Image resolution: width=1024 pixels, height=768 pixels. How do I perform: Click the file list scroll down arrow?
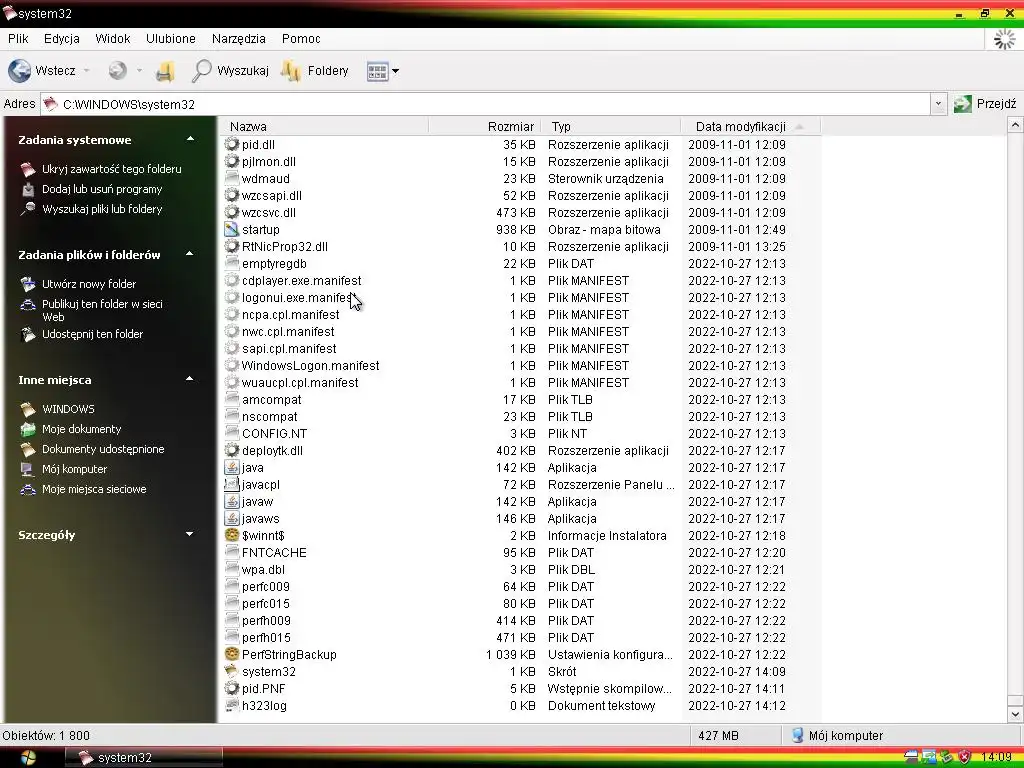coord(1014,714)
